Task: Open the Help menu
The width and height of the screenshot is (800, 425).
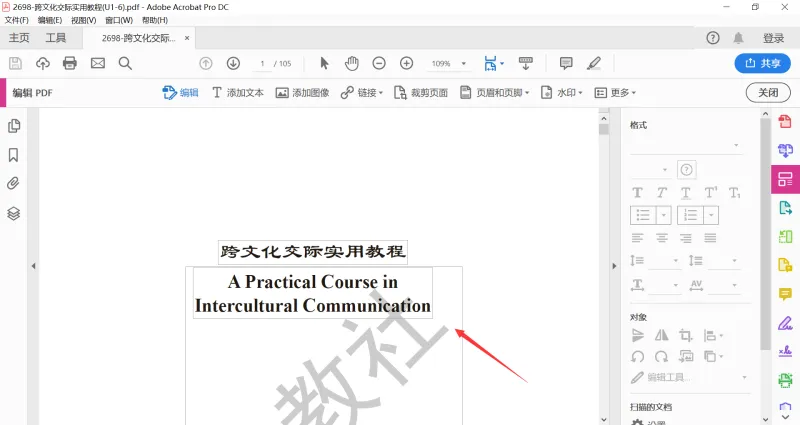Action: 155,20
